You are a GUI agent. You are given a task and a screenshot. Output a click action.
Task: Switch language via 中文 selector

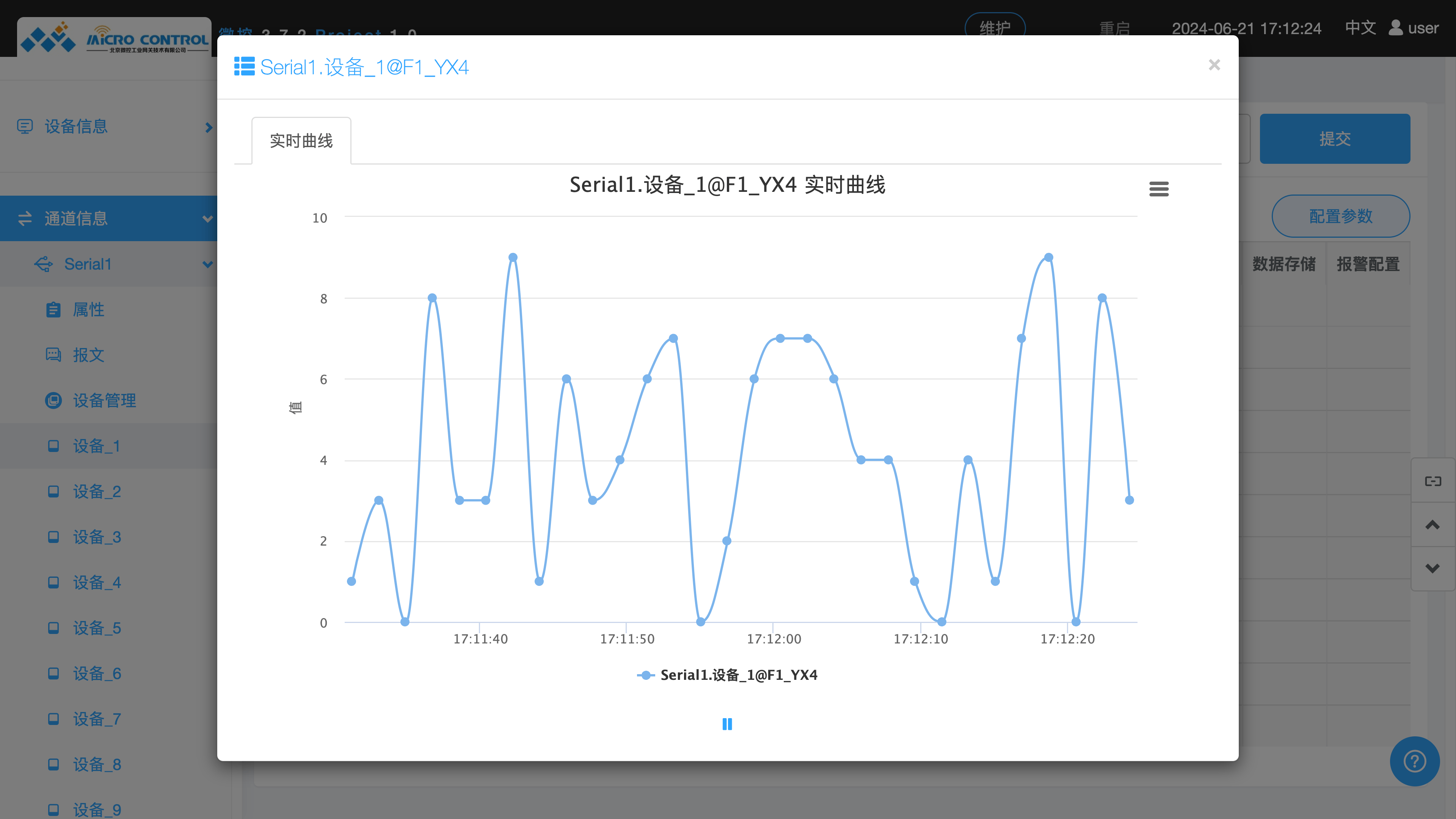click(1360, 28)
